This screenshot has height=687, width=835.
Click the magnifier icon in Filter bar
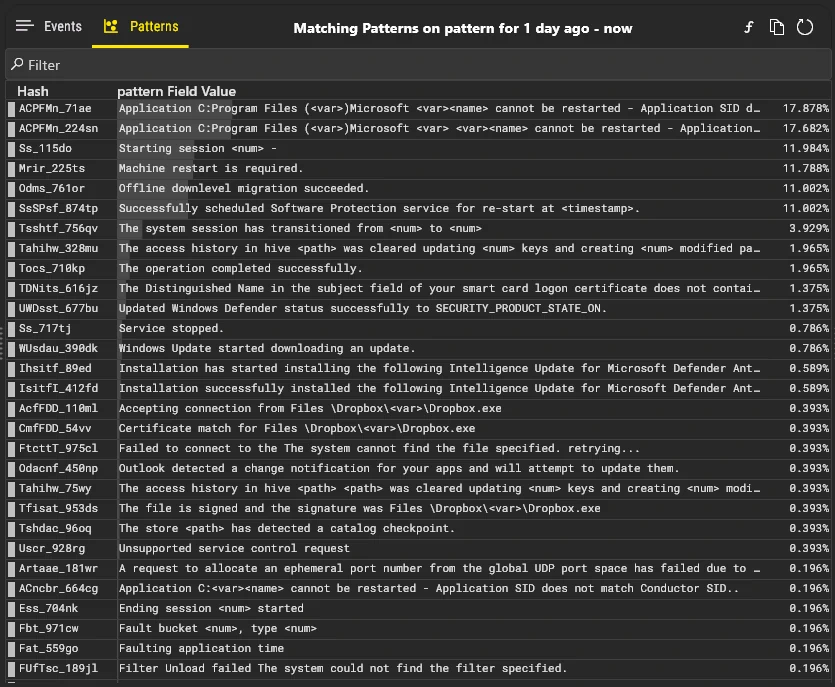(17, 65)
